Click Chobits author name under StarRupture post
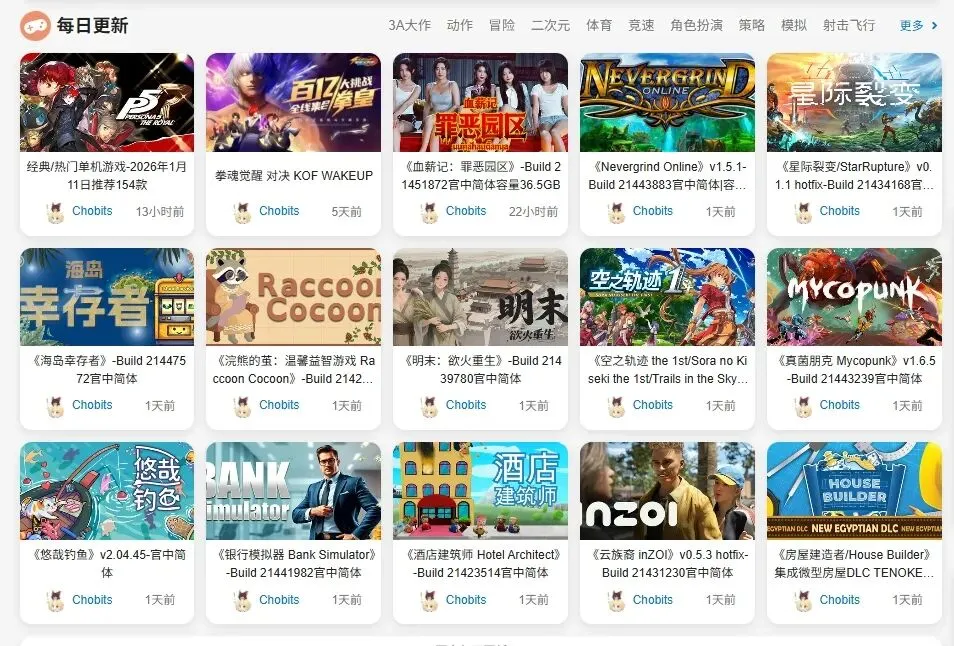The image size is (954, 646). coord(840,211)
